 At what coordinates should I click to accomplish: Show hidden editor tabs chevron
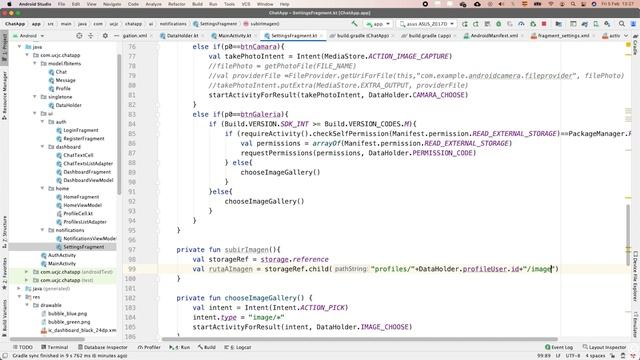[x=626, y=36]
